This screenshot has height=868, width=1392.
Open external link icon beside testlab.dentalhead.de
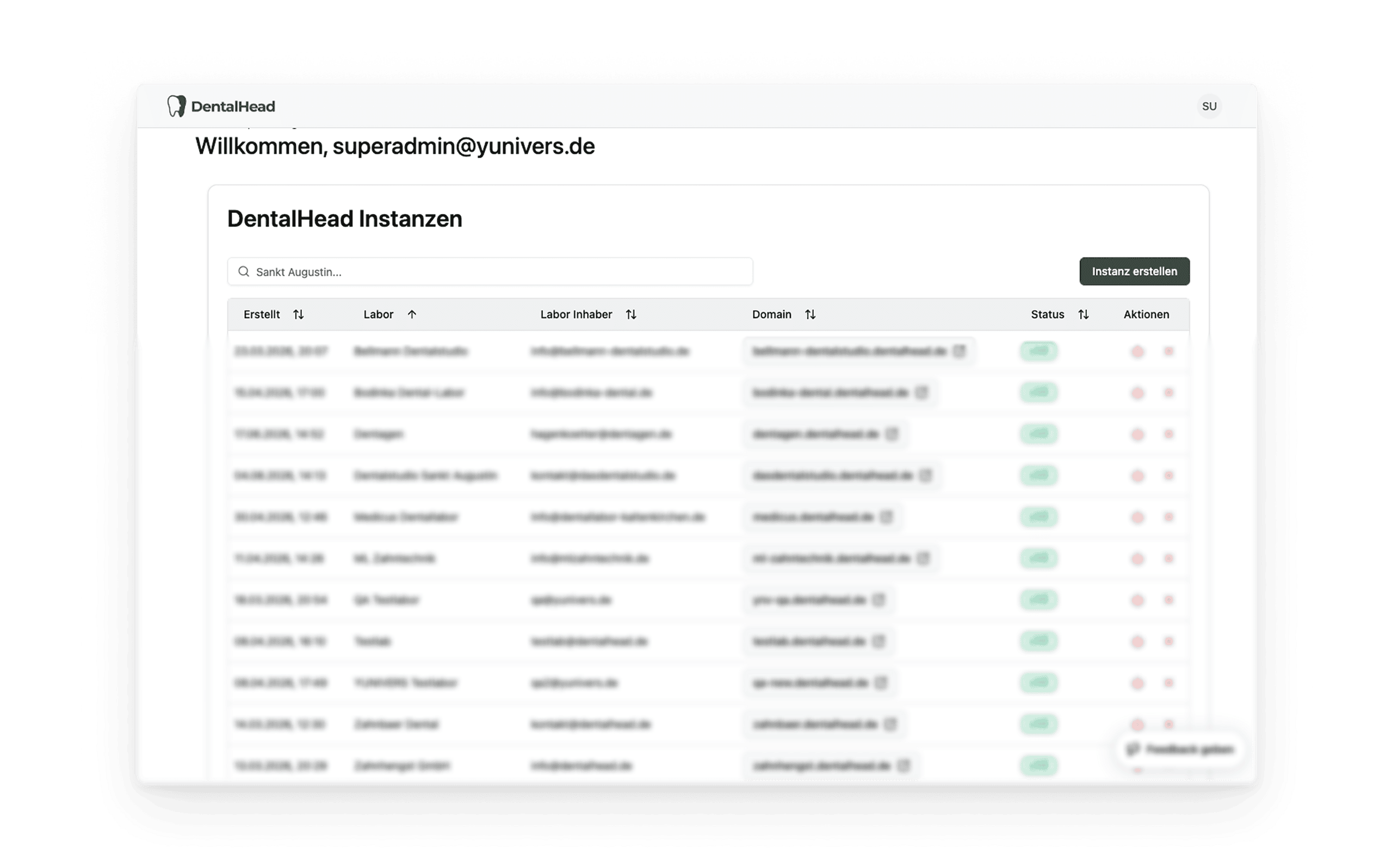878,641
